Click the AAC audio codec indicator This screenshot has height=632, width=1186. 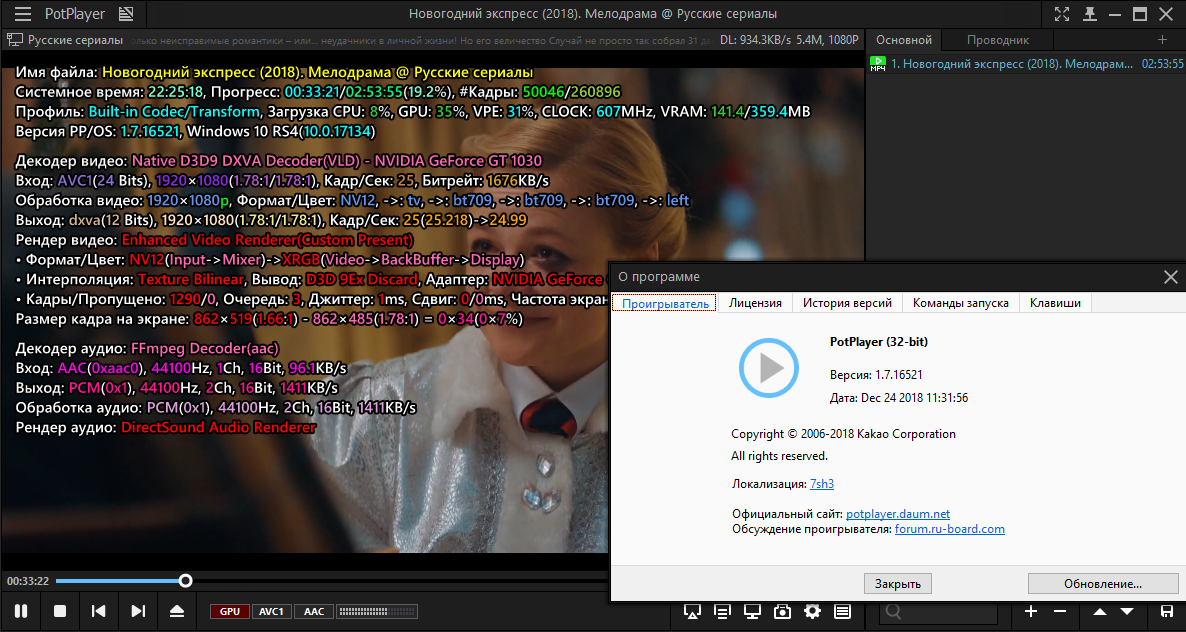tap(314, 612)
